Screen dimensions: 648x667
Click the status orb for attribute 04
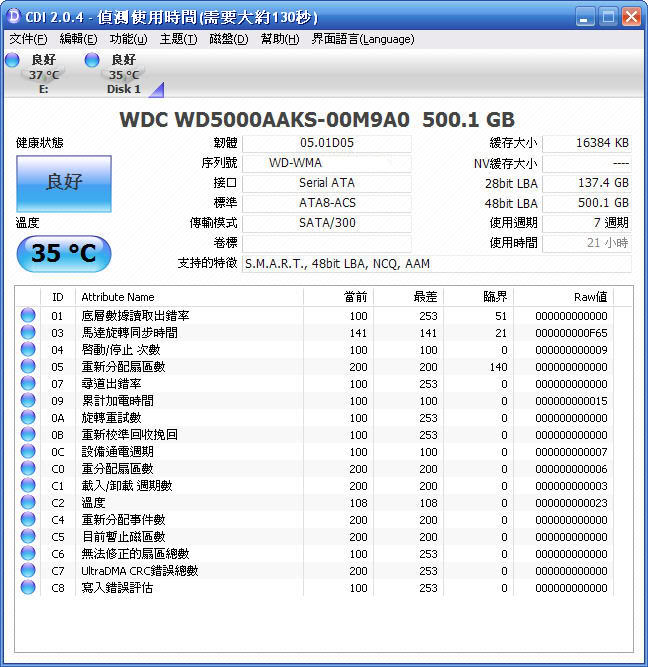(28, 349)
